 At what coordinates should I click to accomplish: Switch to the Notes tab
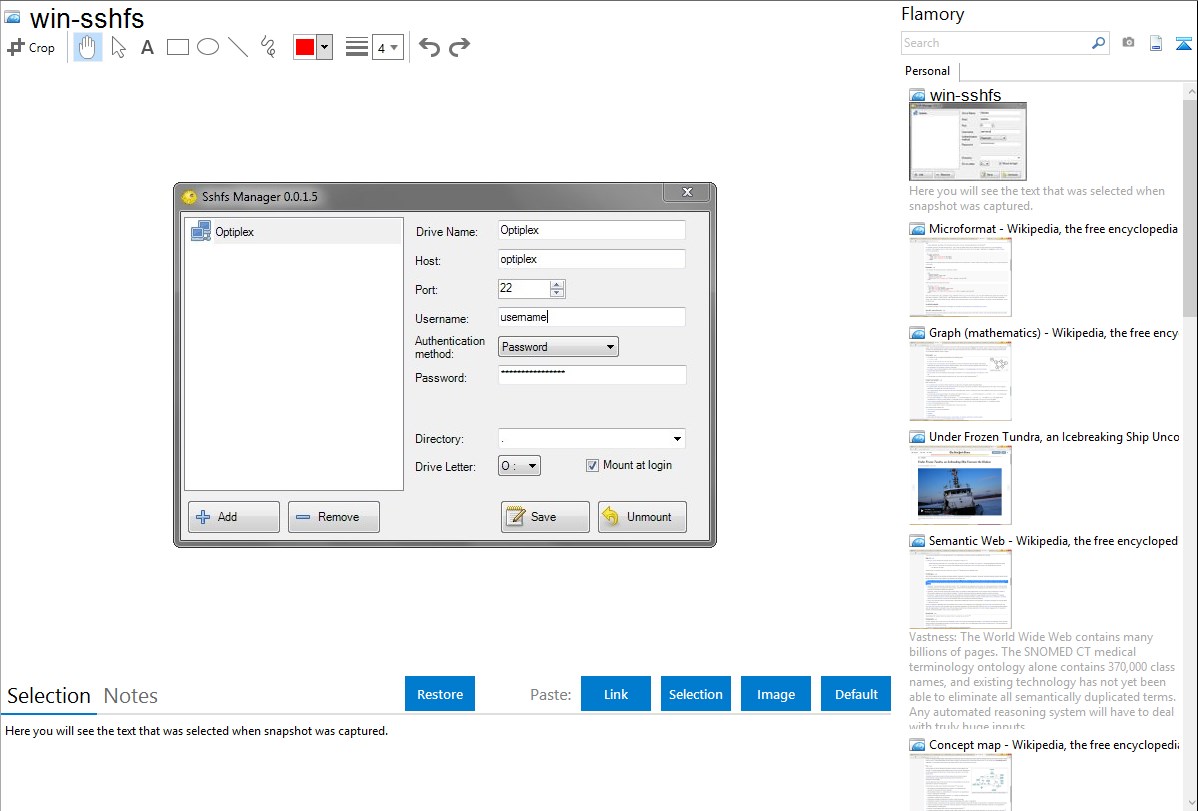coord(130,696)
